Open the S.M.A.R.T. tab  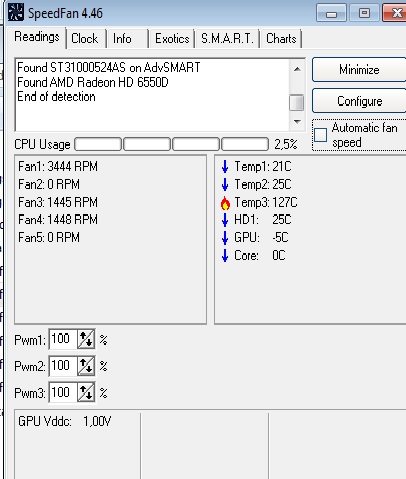coord(228,39)
